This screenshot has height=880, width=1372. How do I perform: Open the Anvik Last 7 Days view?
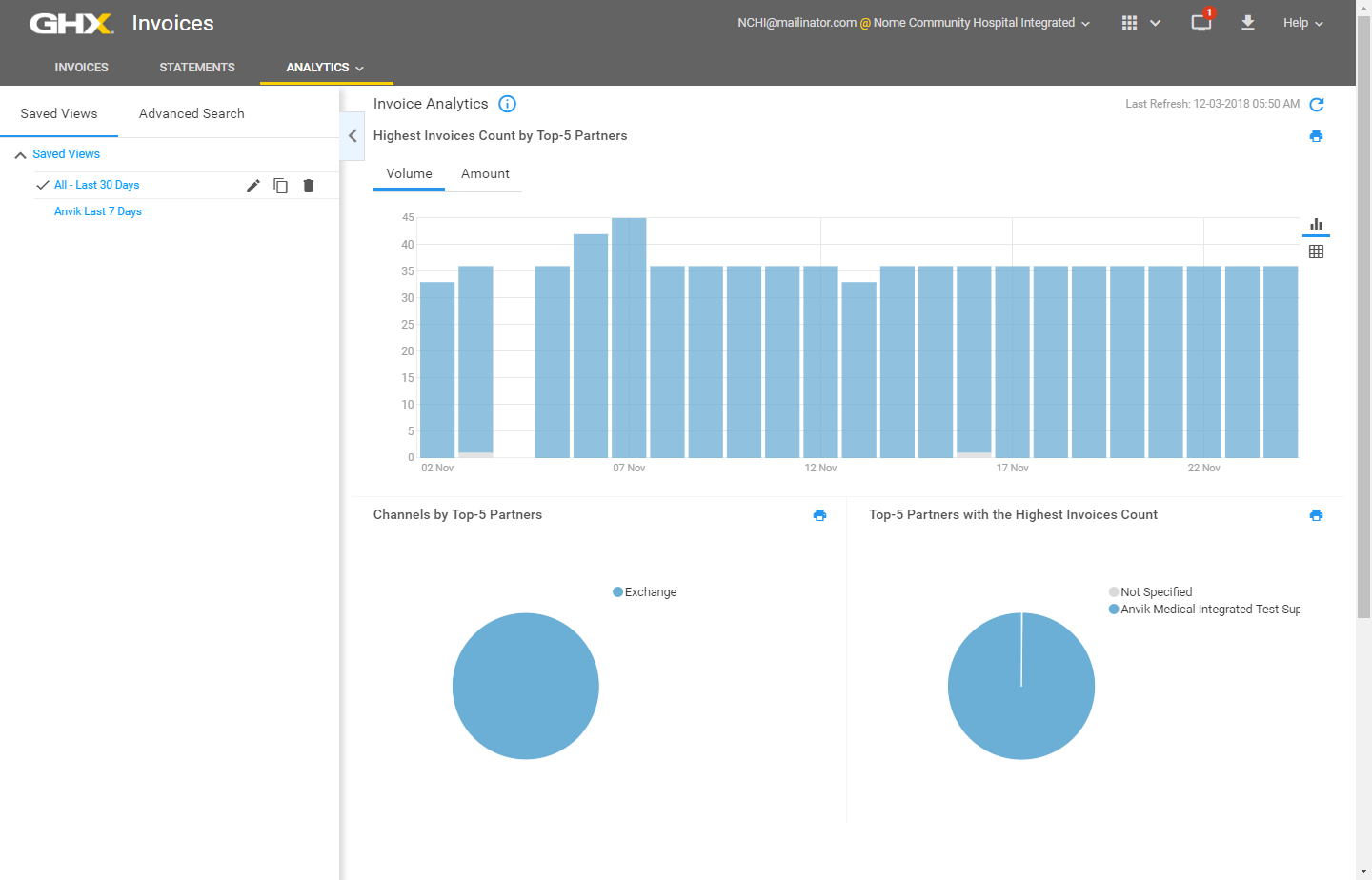[x=98, y=211]
